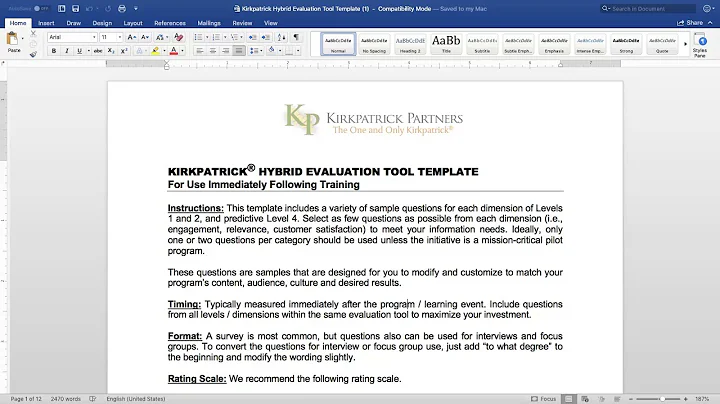Center the text alignment
Viewport: 720px width, 404px height.
[213, 51]
